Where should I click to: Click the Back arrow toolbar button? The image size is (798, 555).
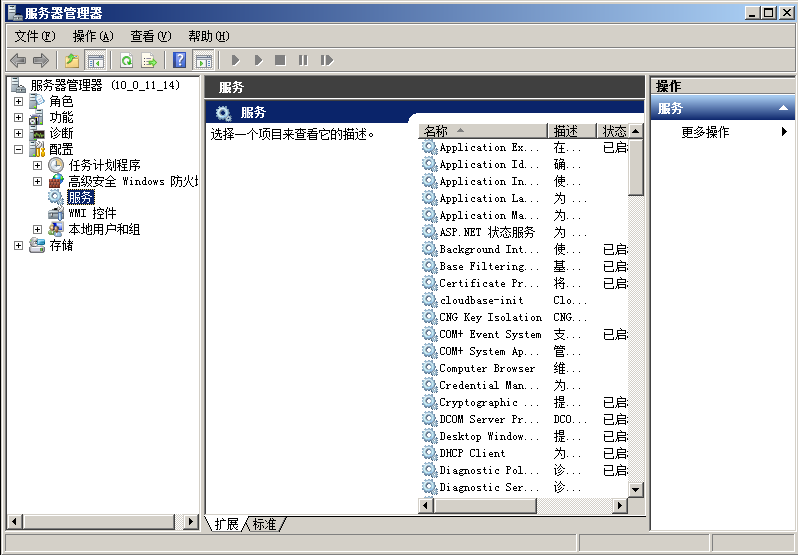tap(18, 60)
